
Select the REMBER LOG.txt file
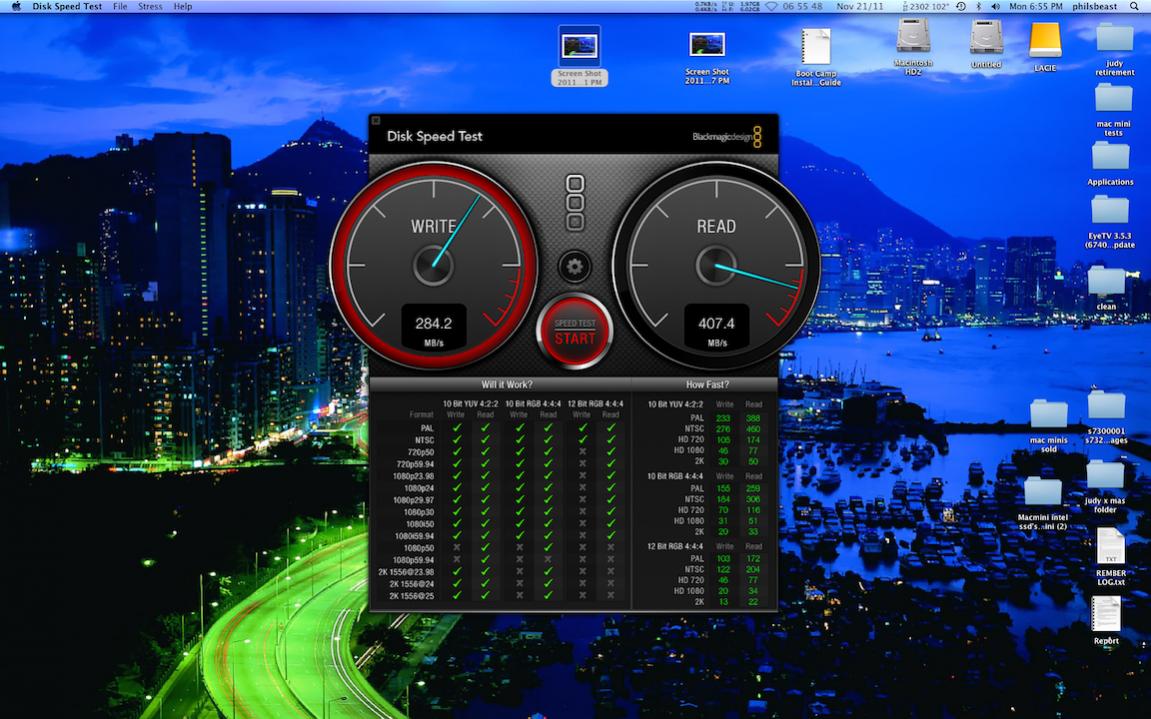[1111, 557]
